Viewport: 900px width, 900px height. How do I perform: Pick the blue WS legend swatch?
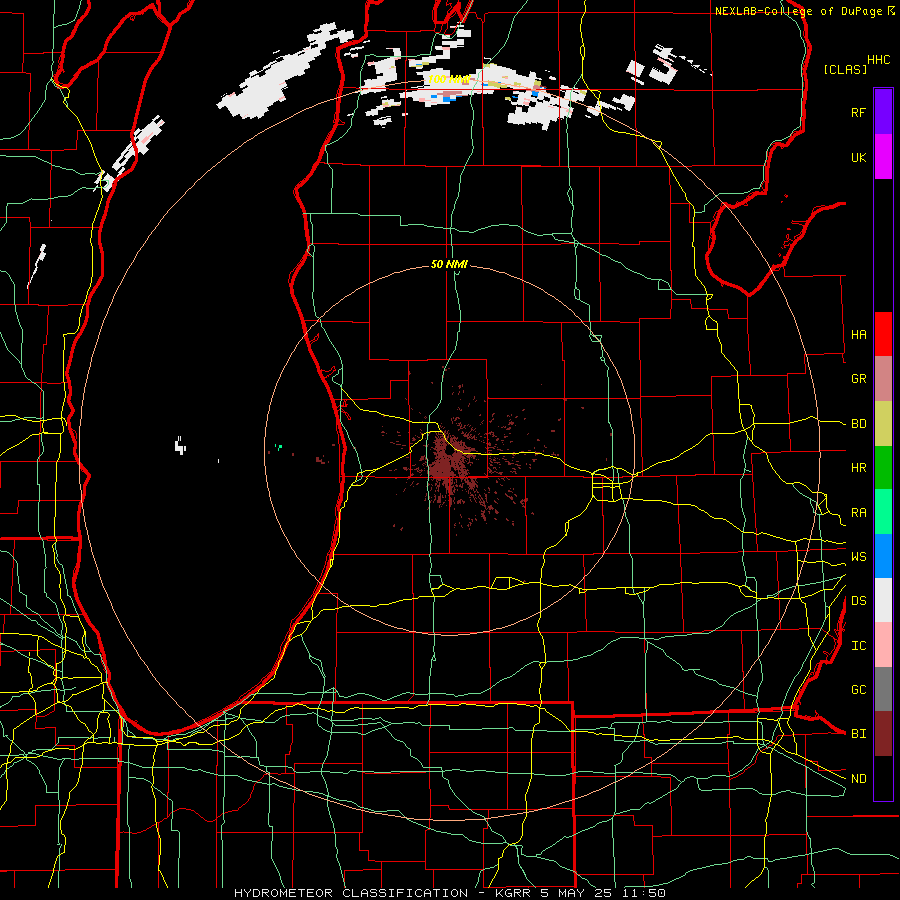tap(883, 556)
